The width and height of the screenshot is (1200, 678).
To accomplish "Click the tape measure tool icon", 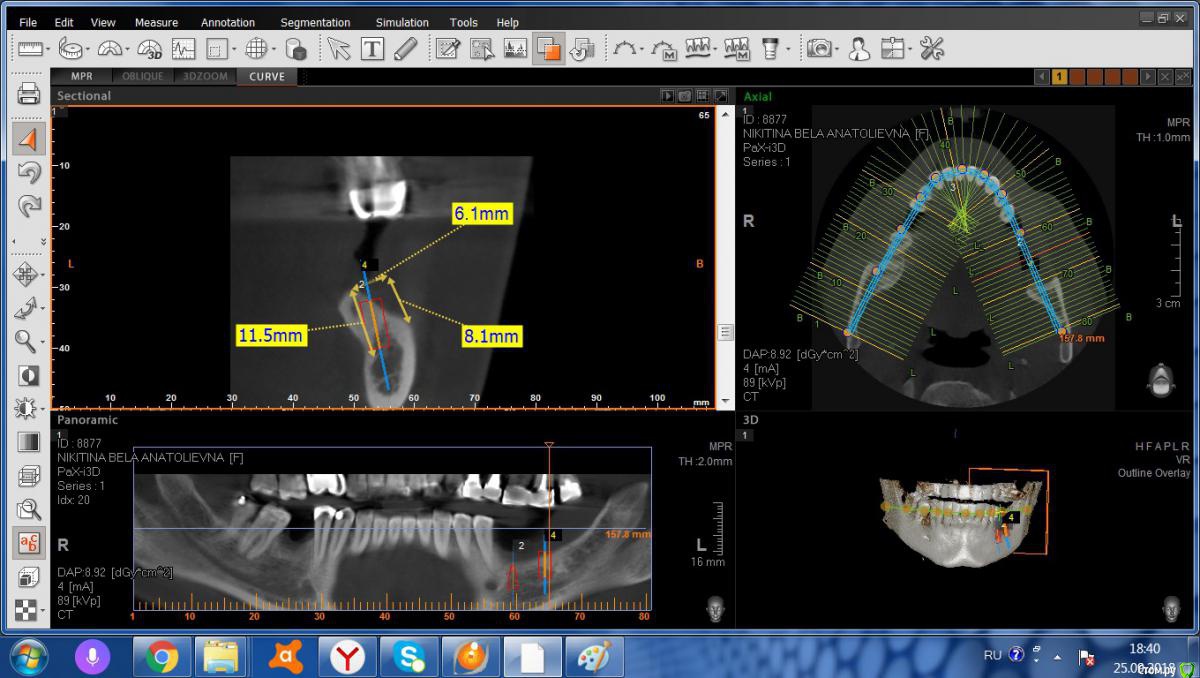I will [x=70, y=48].
